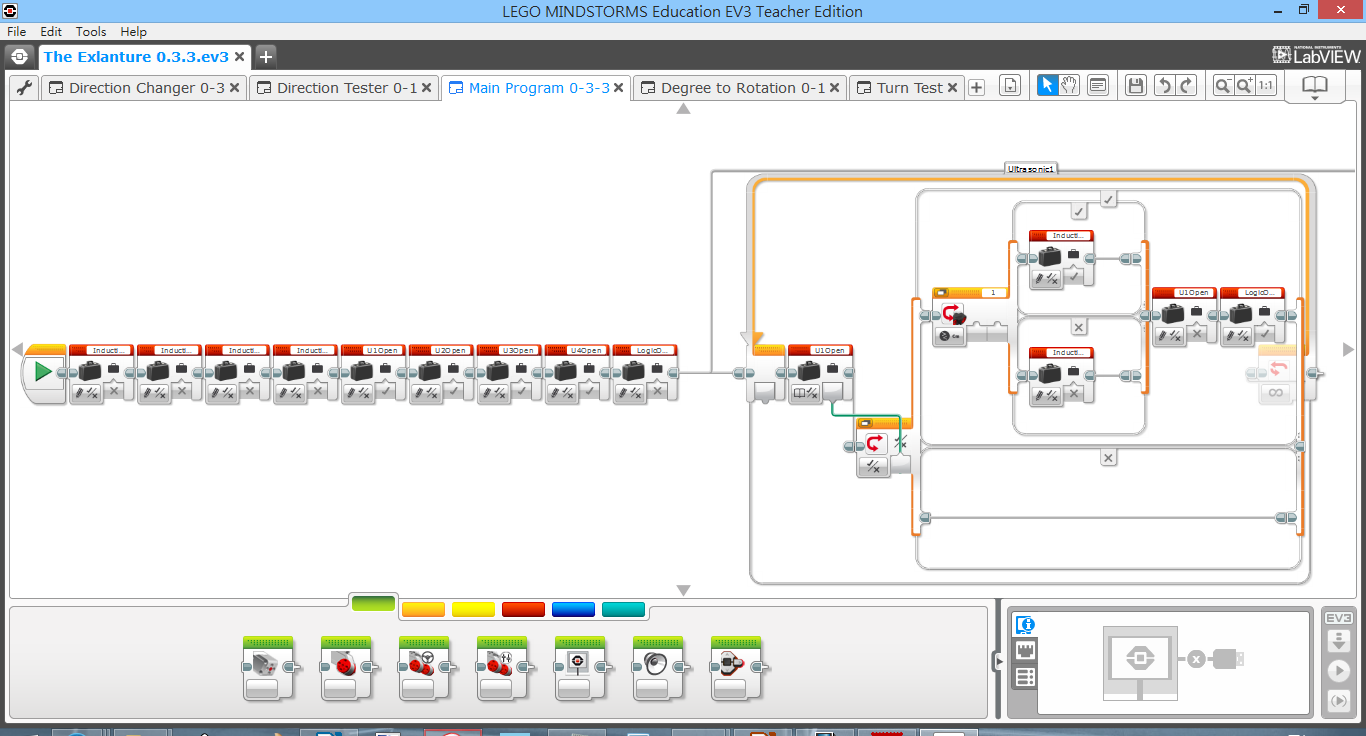Zoom in with the magnifier plus icon
The image size is (1366, 736).
(1244, 86)
